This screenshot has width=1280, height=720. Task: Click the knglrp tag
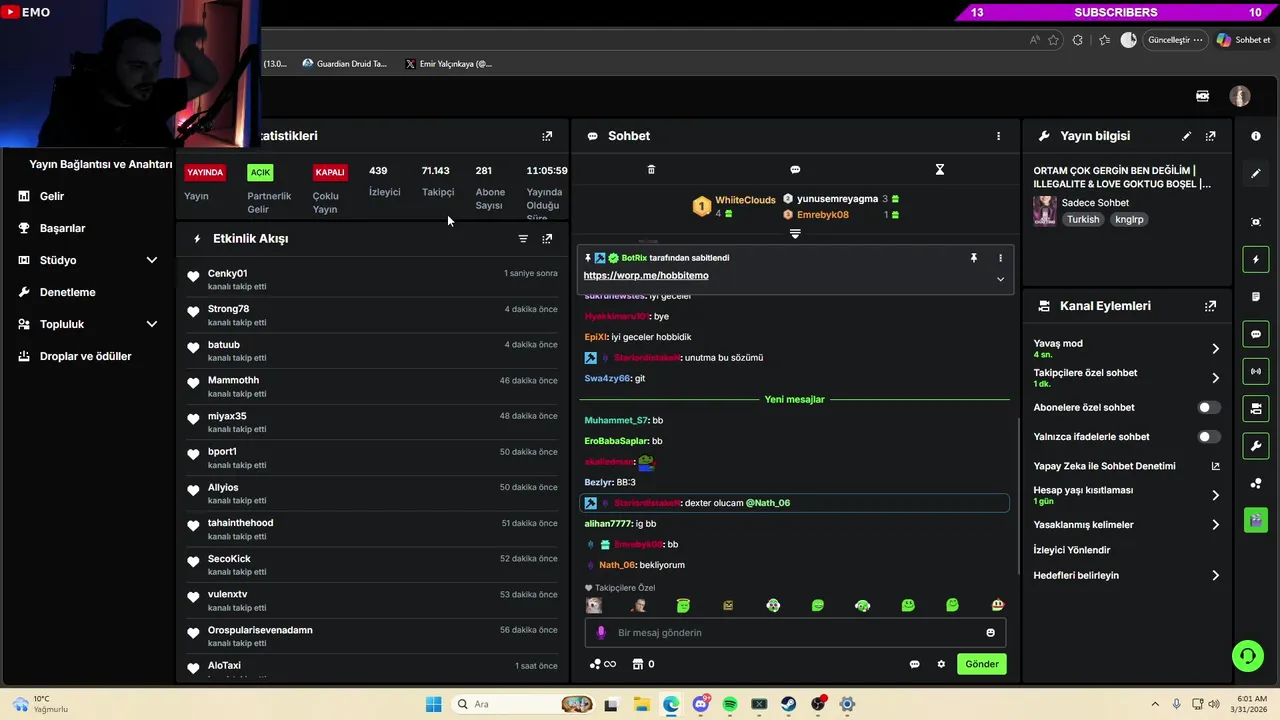[1129, 219]
